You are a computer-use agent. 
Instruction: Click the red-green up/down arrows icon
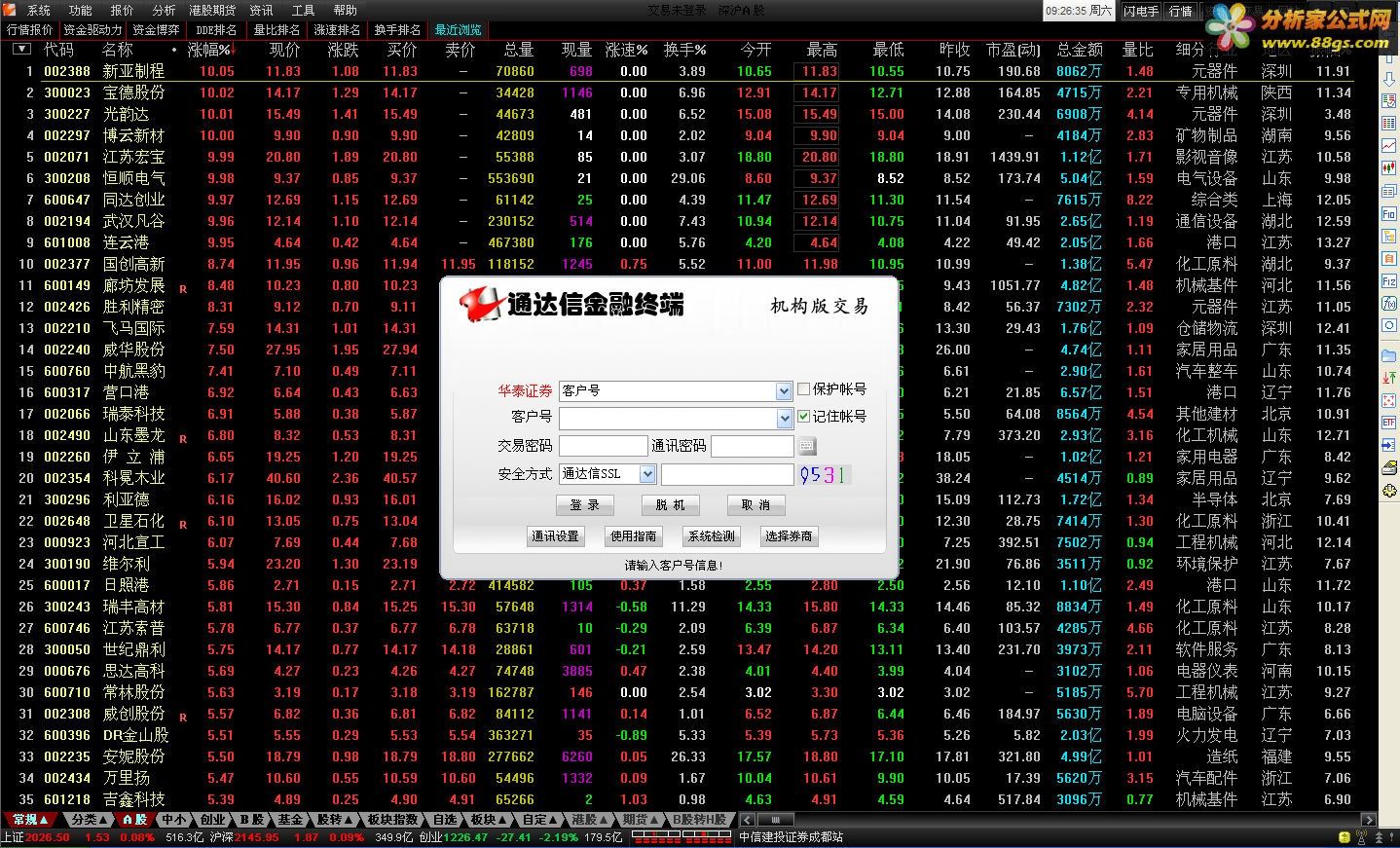pyautogui.click(x=1389, y=379)
